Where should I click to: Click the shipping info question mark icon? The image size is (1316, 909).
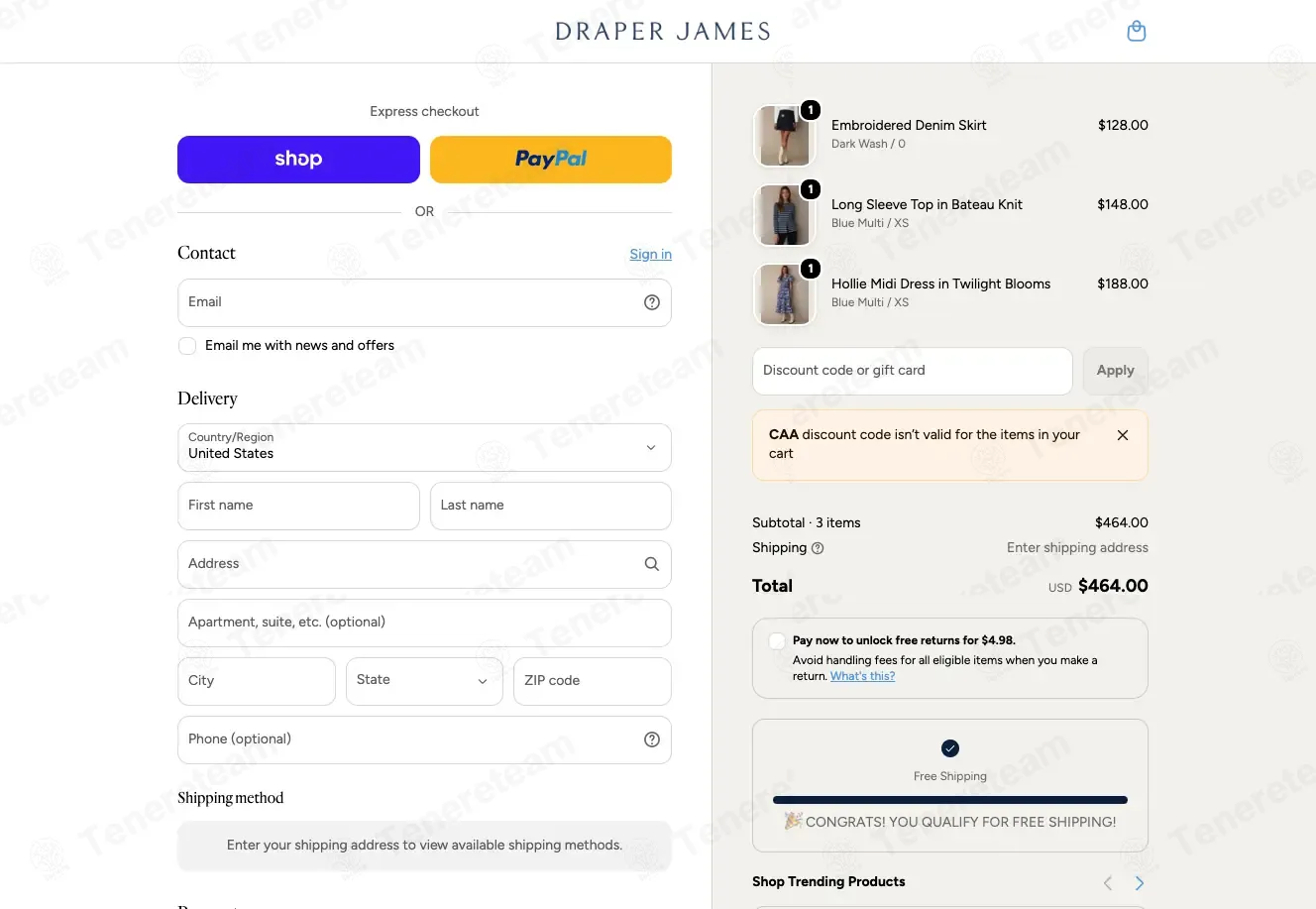click(x=818, y=548)
